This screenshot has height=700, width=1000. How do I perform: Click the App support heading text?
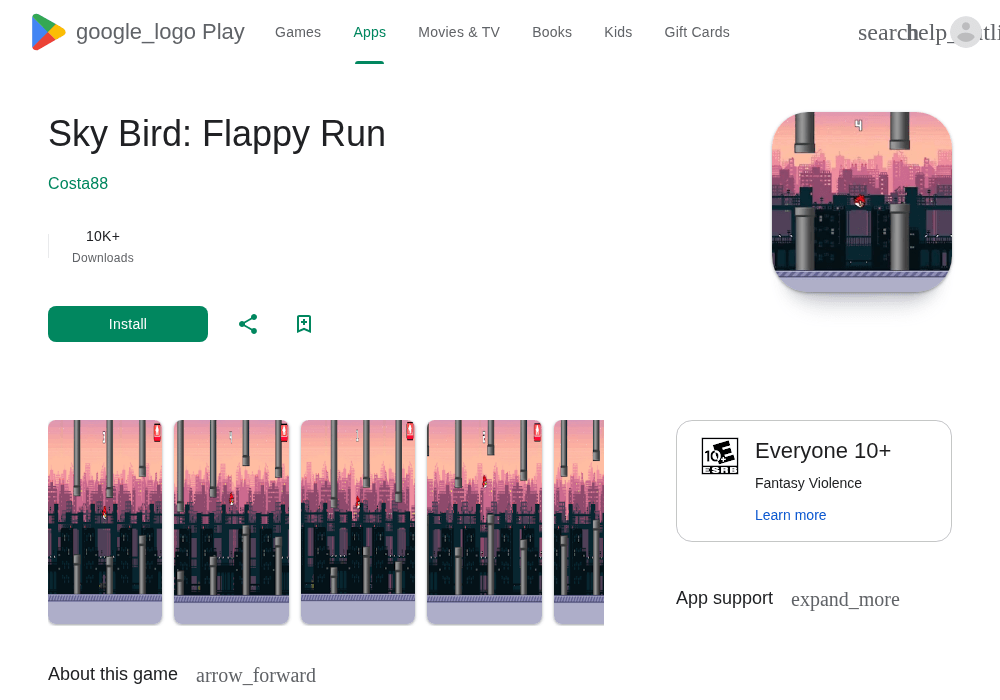724,598
